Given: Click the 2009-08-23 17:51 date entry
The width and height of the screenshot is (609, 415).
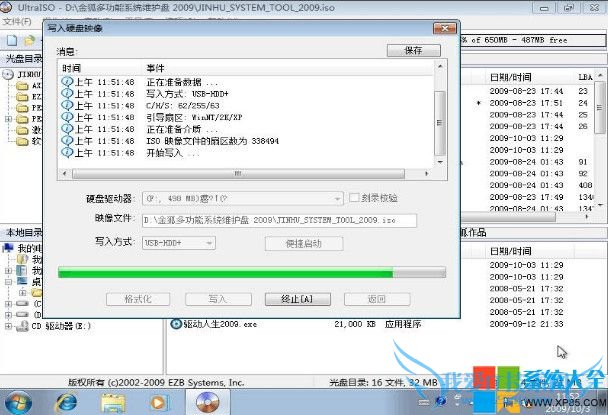Looking at the screenshot, I should click(x=526, y=103).
